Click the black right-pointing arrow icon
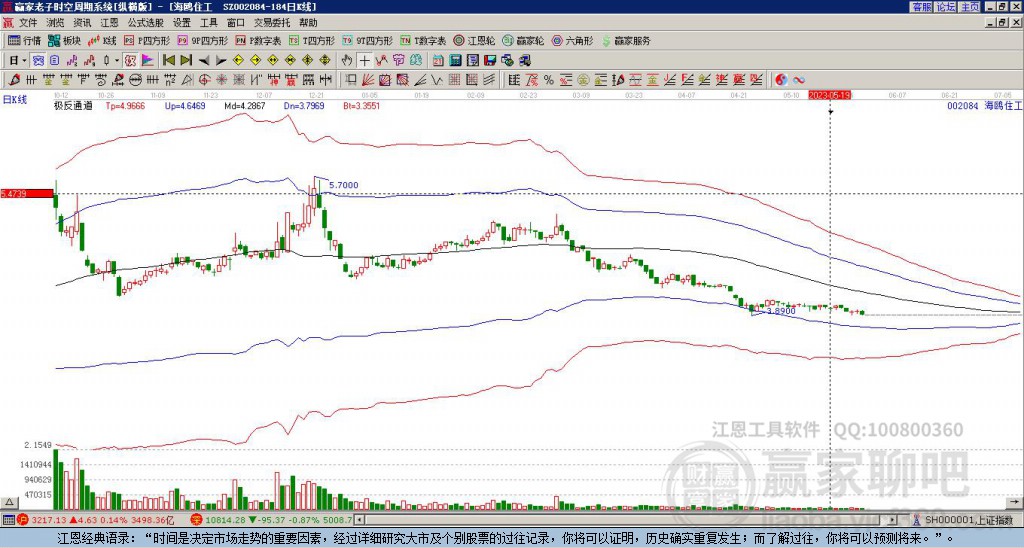Viewport: 1024px width, 548px height. [221, 60]
